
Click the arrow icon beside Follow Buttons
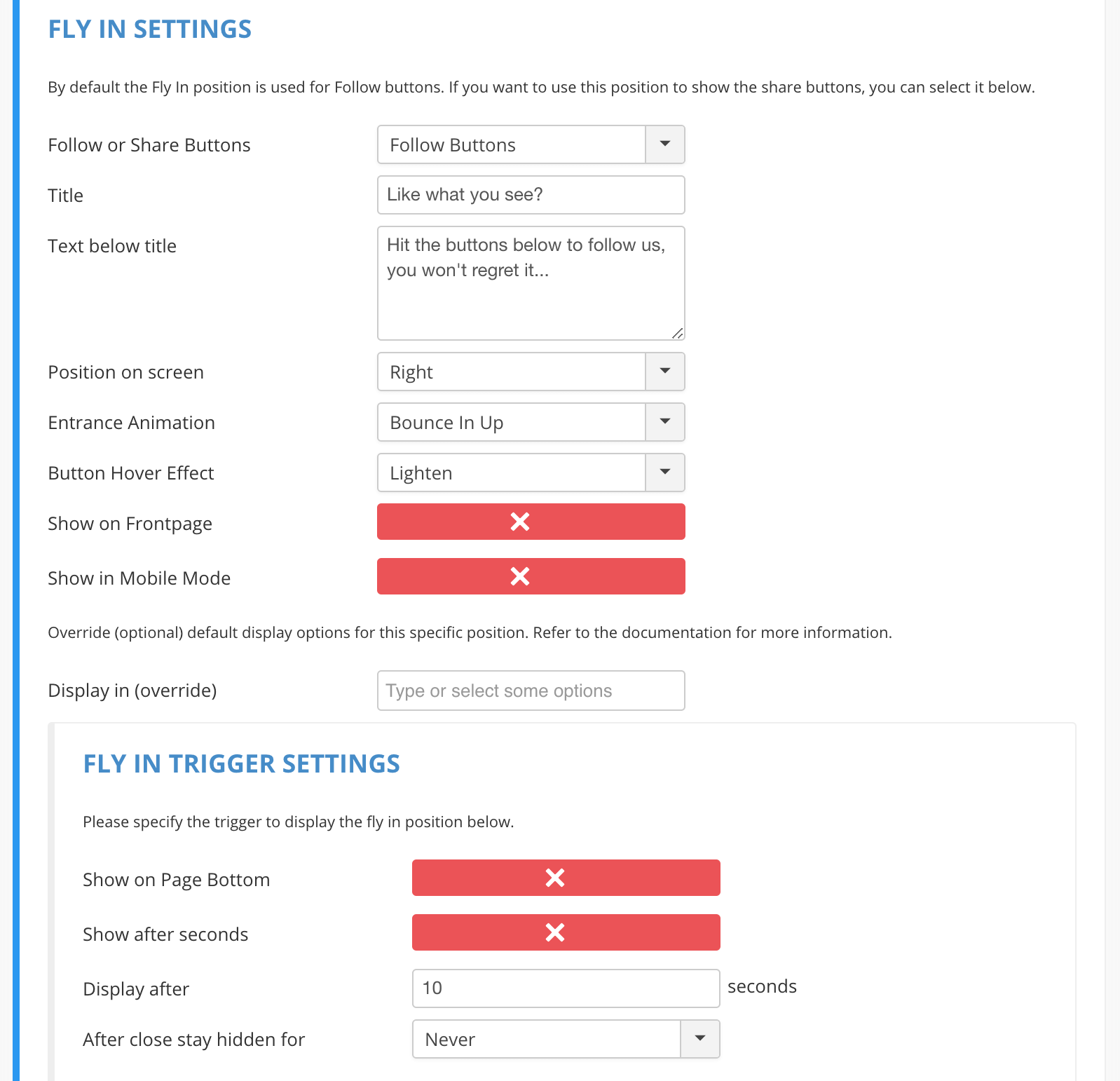pos(665,144)
